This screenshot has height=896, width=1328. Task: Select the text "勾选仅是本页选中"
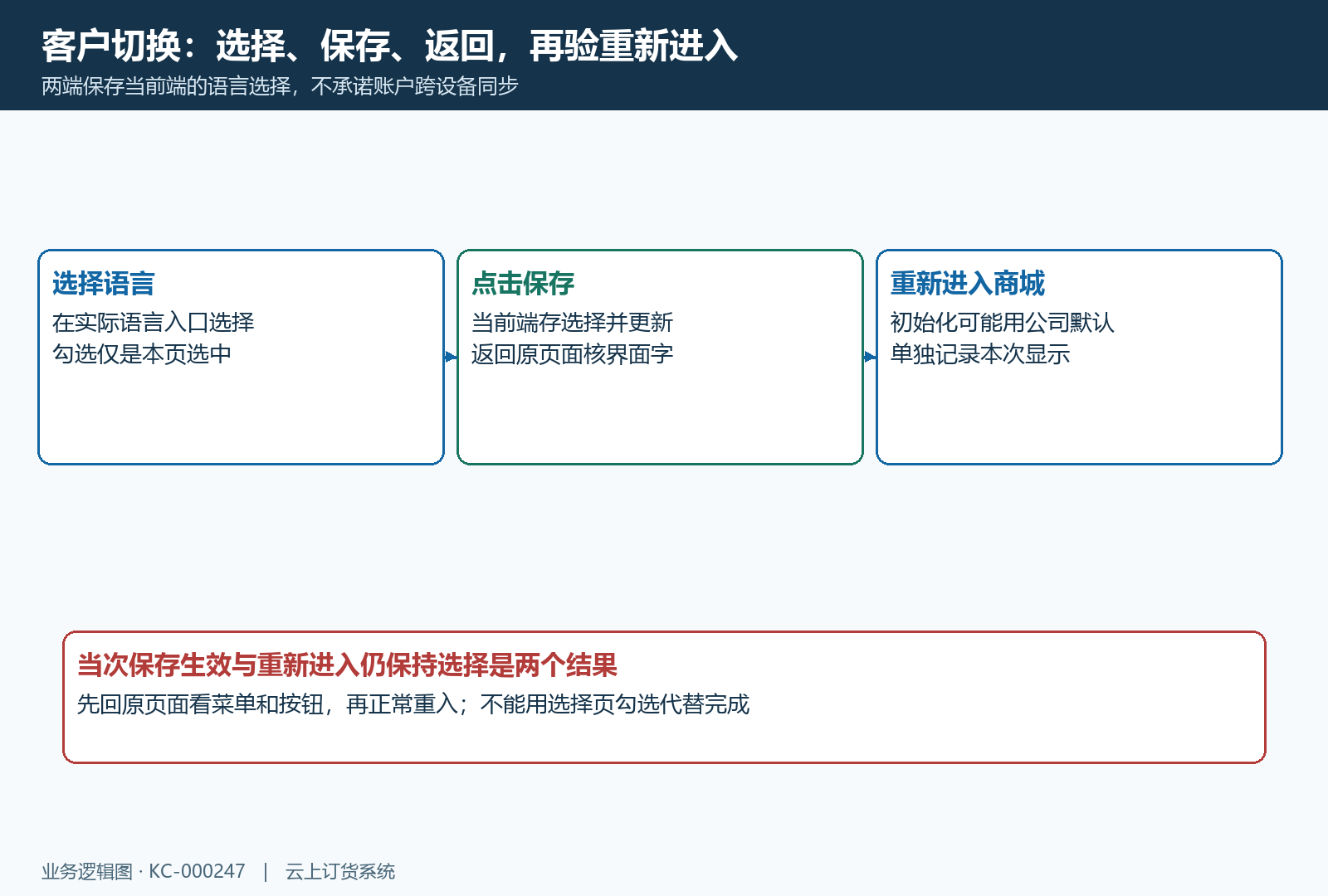point(142,354)
